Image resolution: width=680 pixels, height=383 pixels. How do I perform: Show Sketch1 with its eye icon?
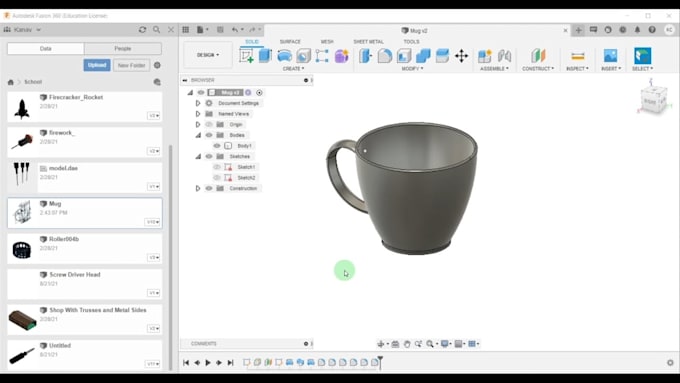click(x=217, y=167)
